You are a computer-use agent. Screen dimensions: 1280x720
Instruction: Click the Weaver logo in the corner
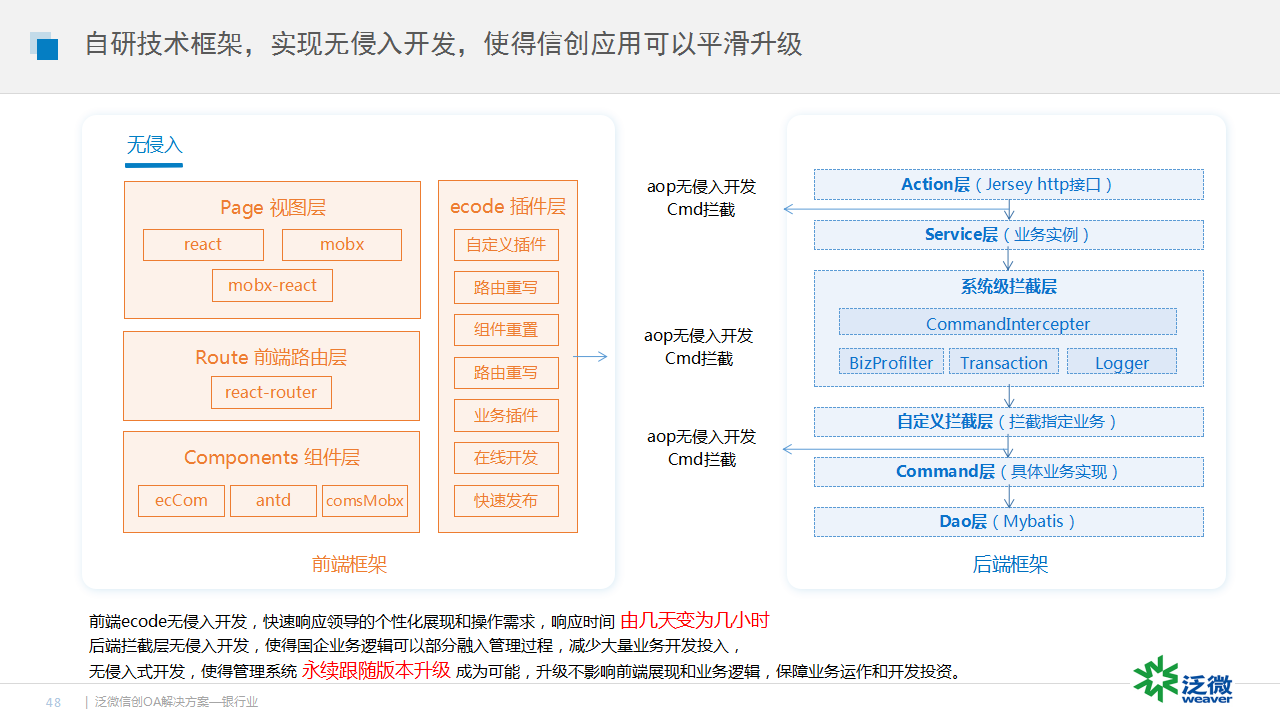click(1183, 680)
